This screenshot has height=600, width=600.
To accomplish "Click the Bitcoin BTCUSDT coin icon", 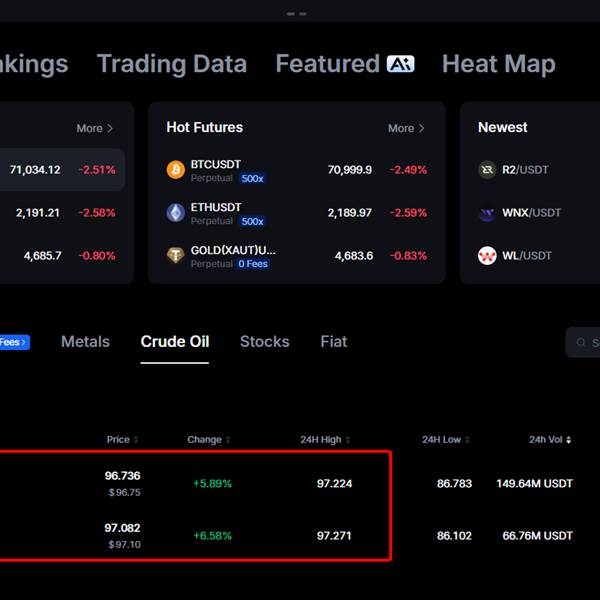I will click(x=176, y=170).
